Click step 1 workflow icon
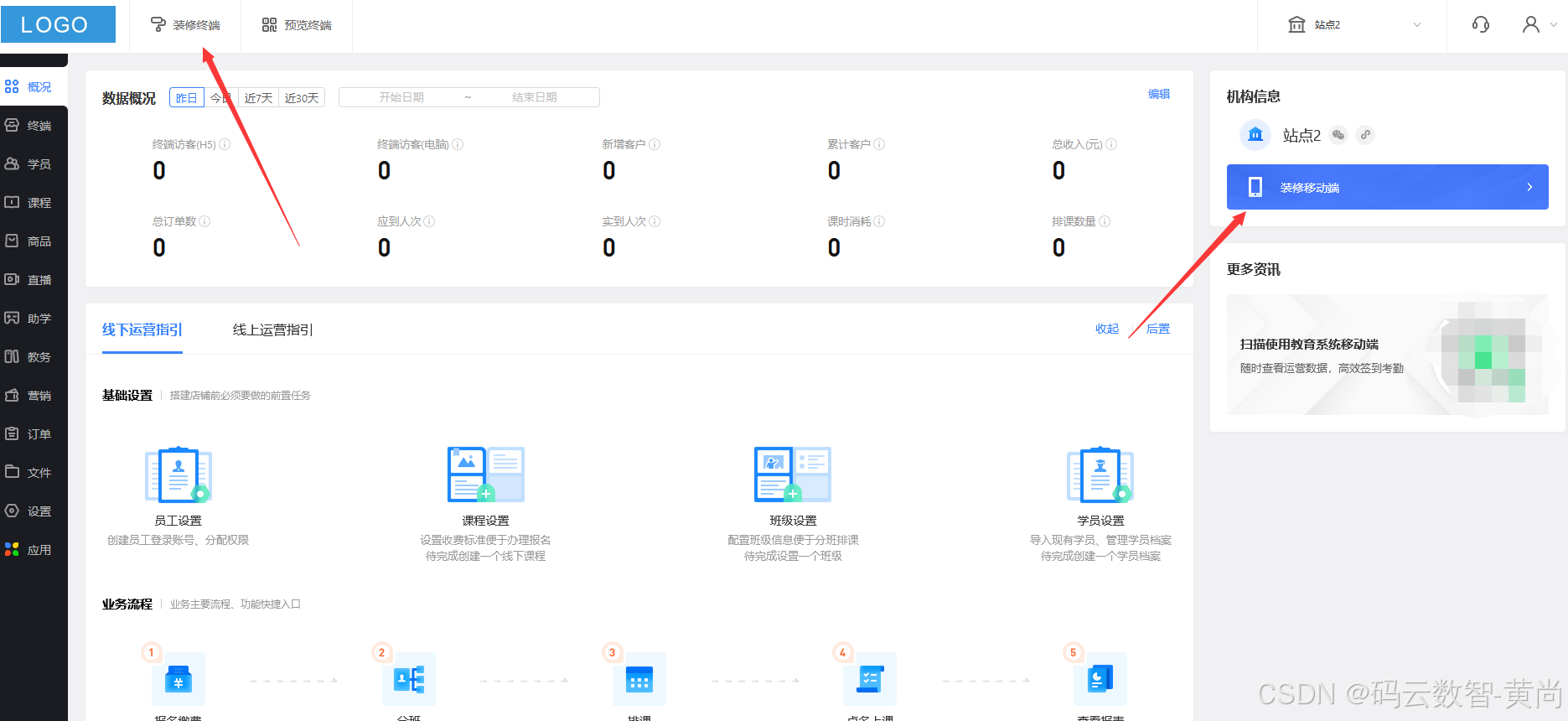This screenshot has height=721, width=1568. 178,679
